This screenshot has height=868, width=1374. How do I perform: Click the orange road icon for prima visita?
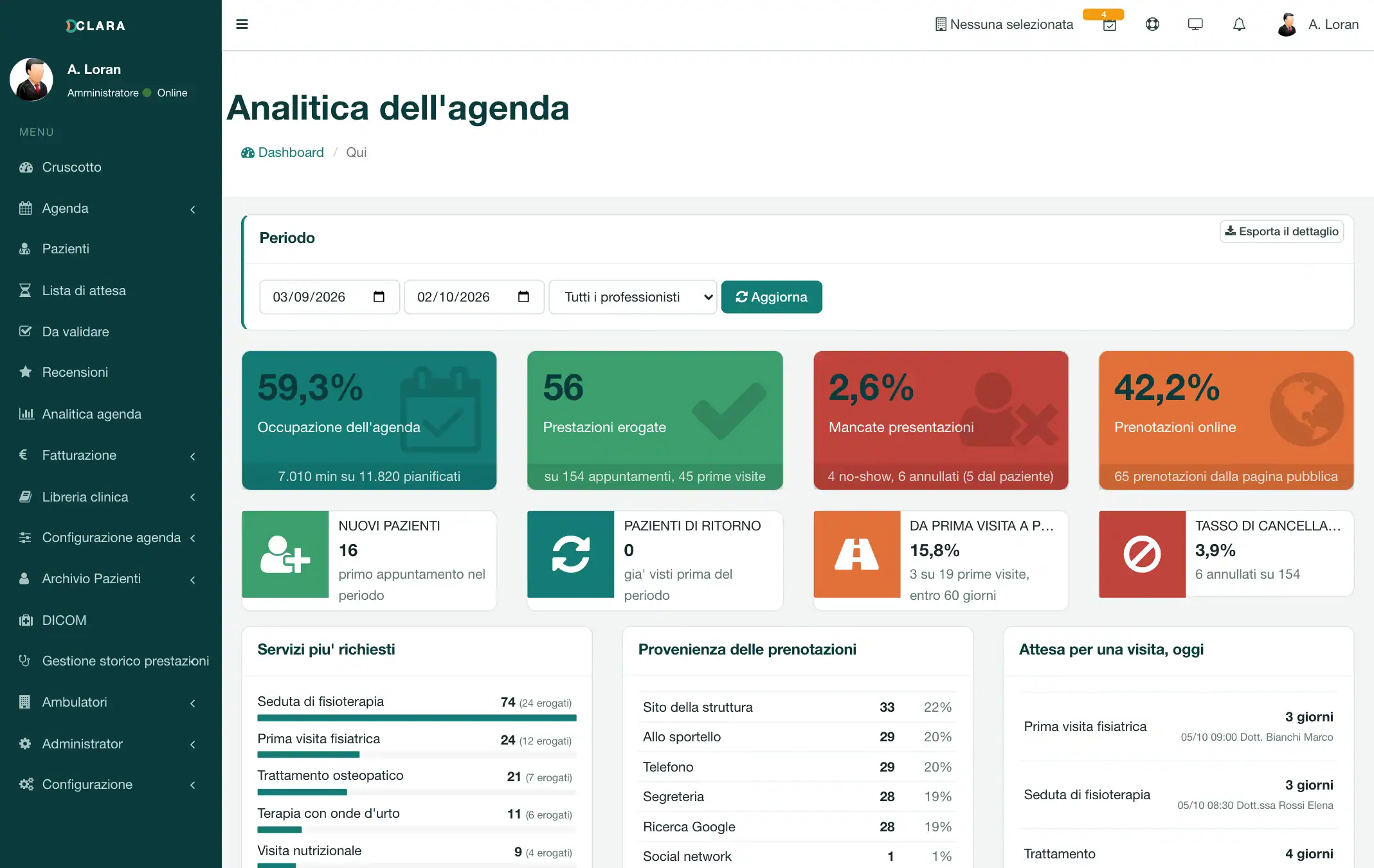pos(856,554)
